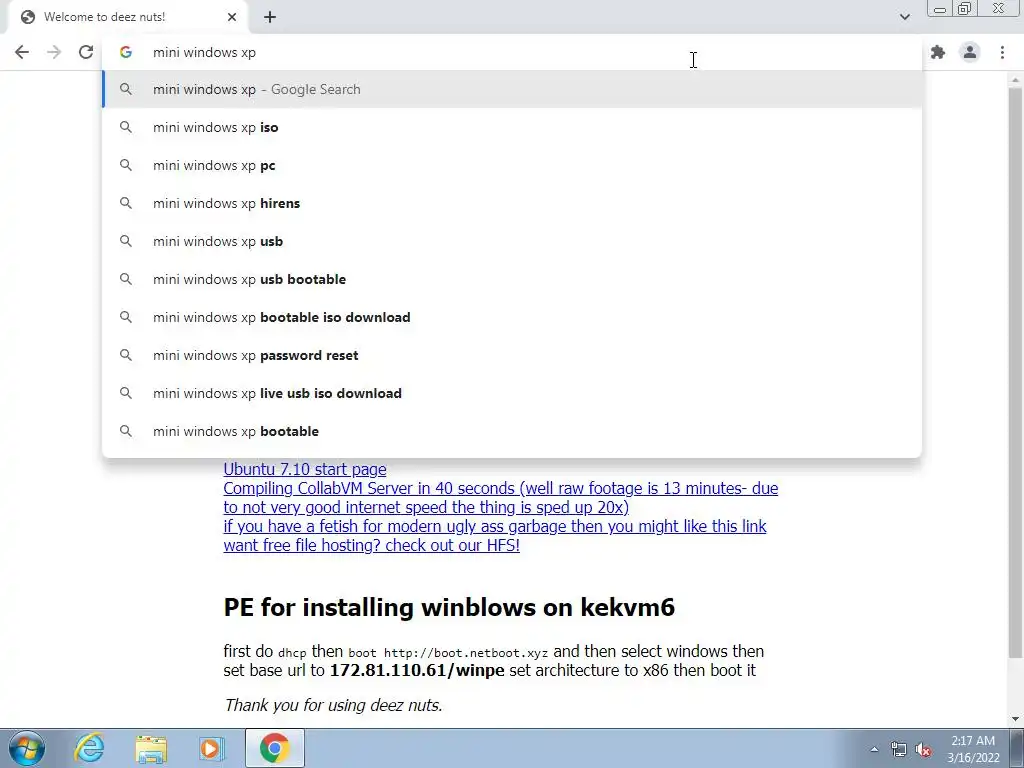Screen dimensions: 1024x768
Task: Open the 'modern ugly ass garbage' link
Action: [x=495, y=526]
